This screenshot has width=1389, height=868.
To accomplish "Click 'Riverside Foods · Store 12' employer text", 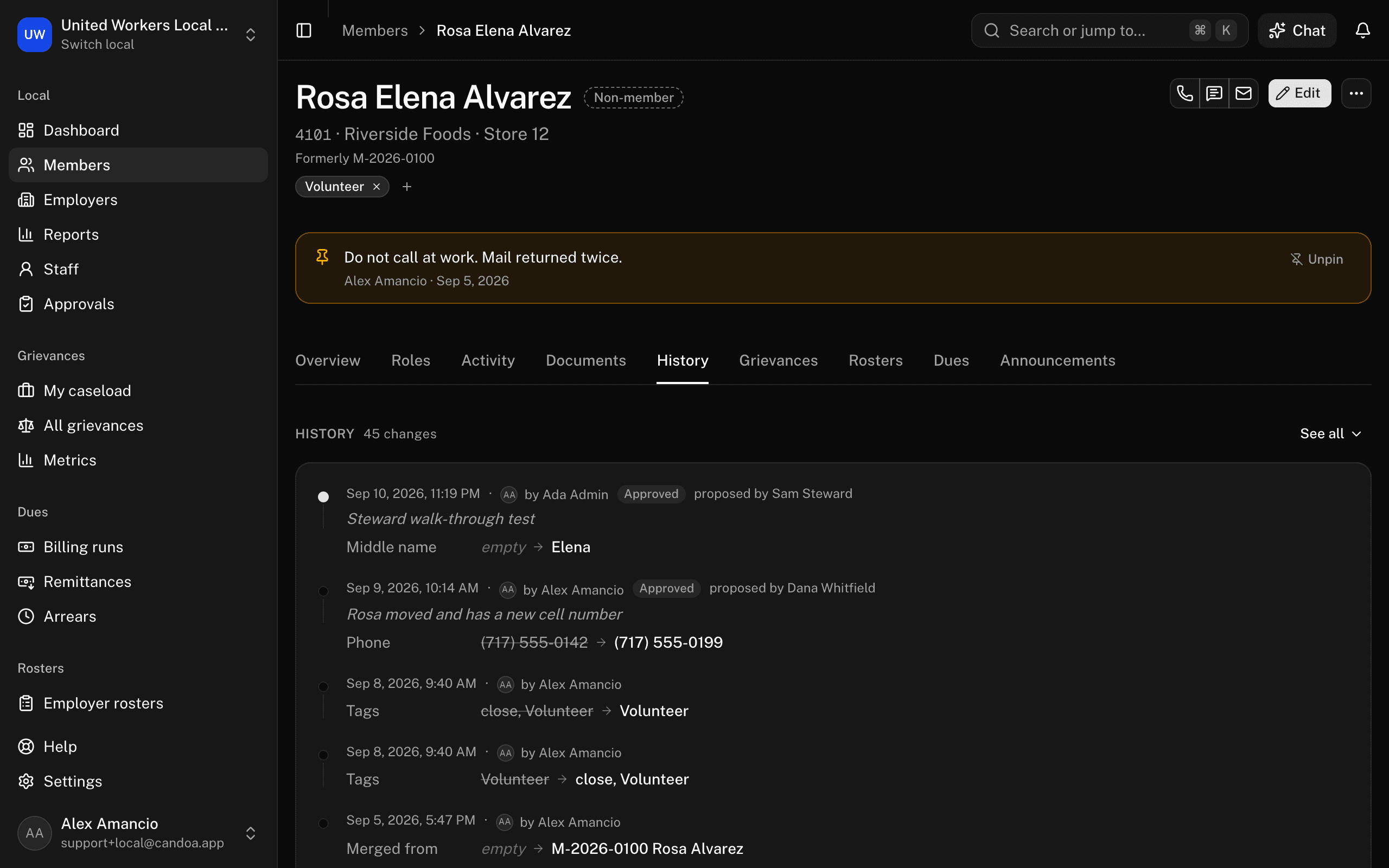I will coord(446,134).
